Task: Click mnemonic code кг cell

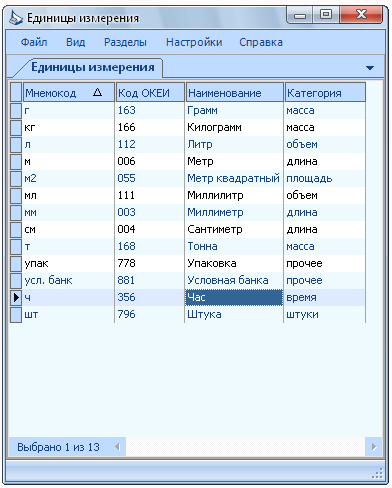Action: 68,127
